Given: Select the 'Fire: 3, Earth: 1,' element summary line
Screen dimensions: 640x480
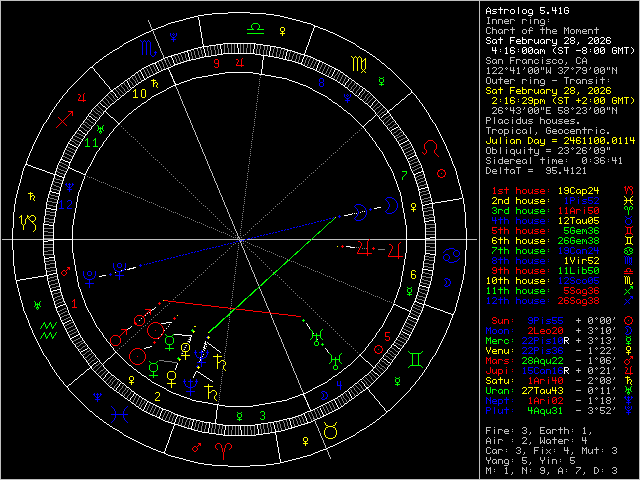Looking at the screenshot, I should (539, 431).
